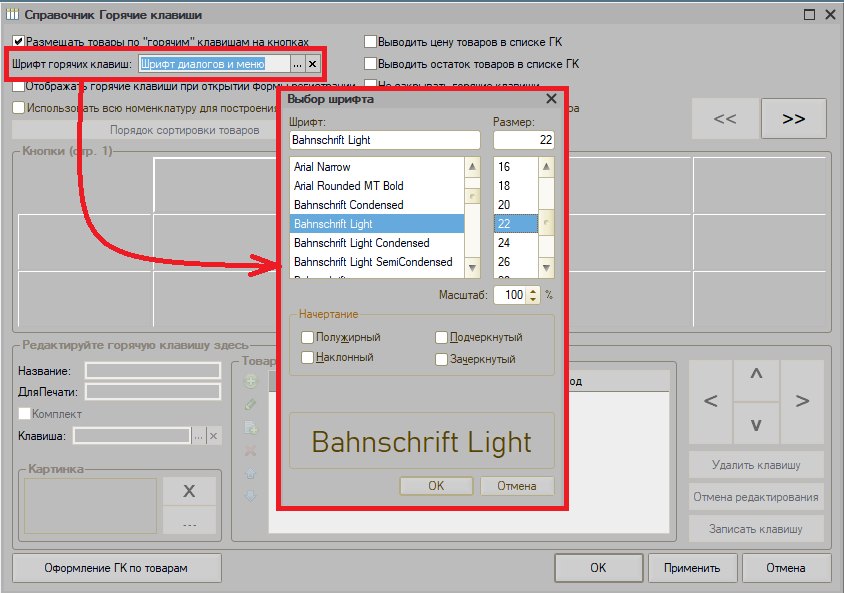Select font size 24 in the size list
Viewport: 844px width, 593px height.
[x=516, y=243]
